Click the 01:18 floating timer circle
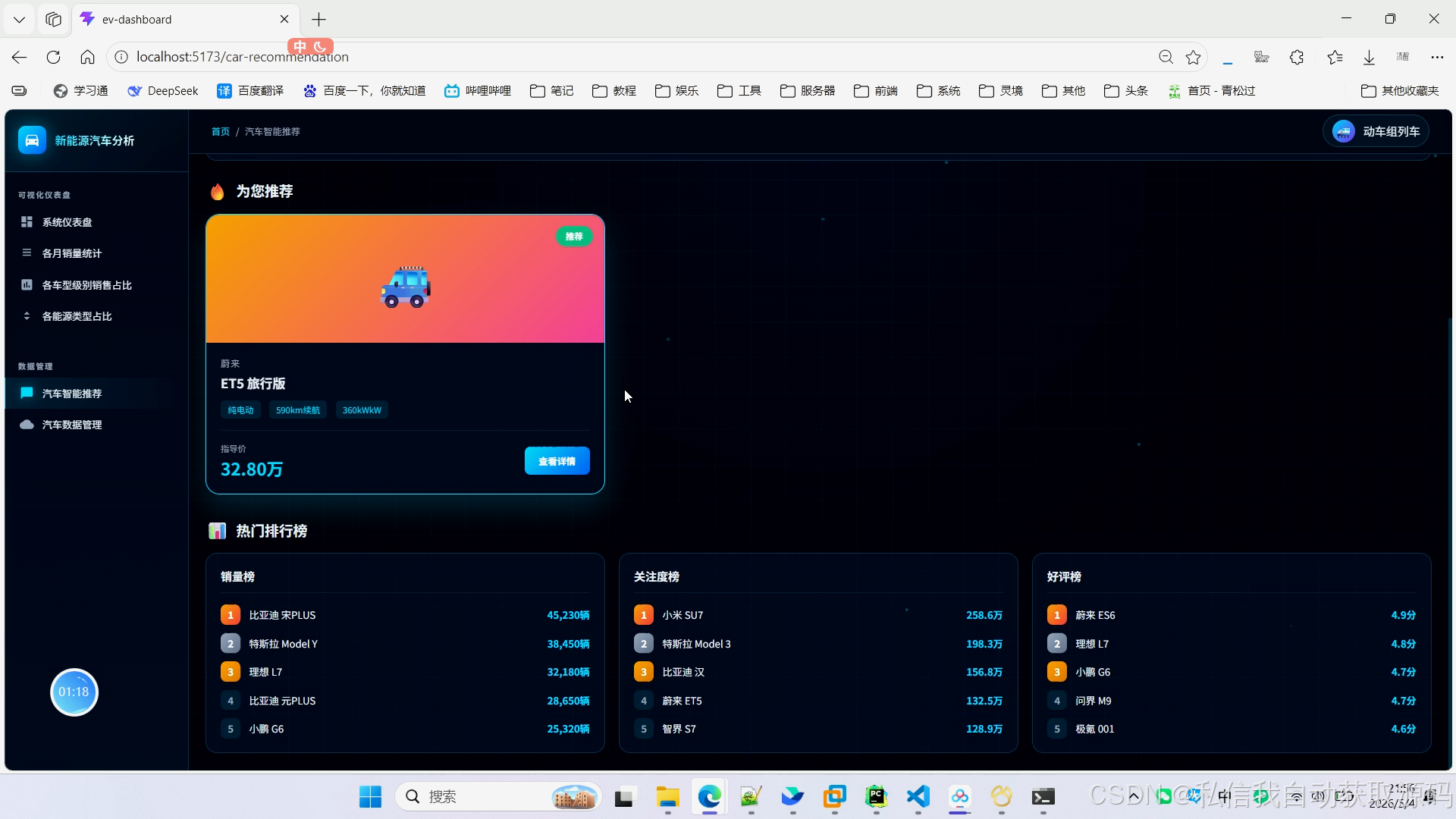Viewport: 1456px width, 819px height. [x=74, y=692]
